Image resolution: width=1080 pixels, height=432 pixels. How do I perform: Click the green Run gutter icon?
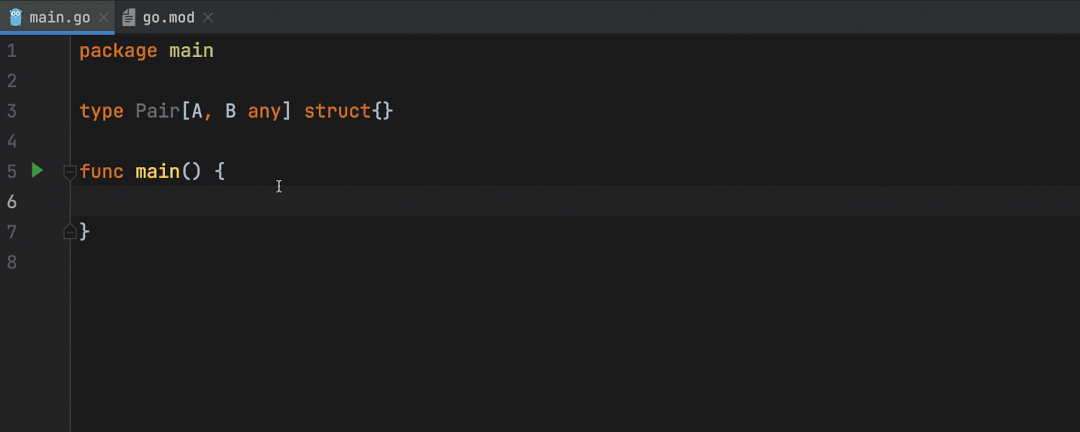(37, 170)
